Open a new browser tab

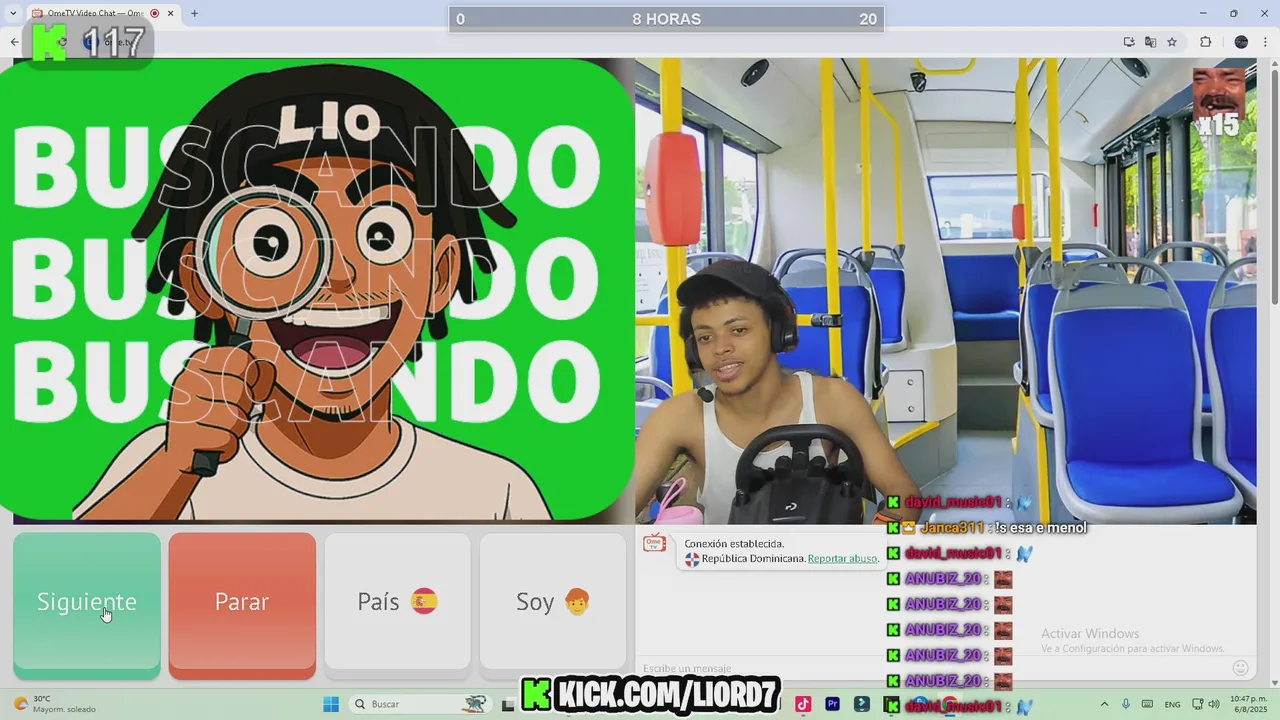point(194,13)
